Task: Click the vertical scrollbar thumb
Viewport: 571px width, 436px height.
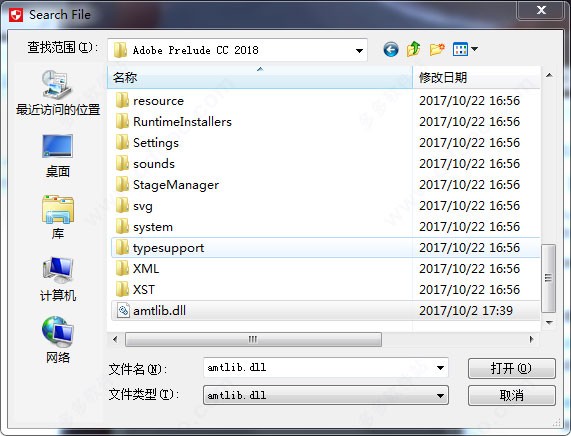Action: pyautogui.click(x=548, y=278)
